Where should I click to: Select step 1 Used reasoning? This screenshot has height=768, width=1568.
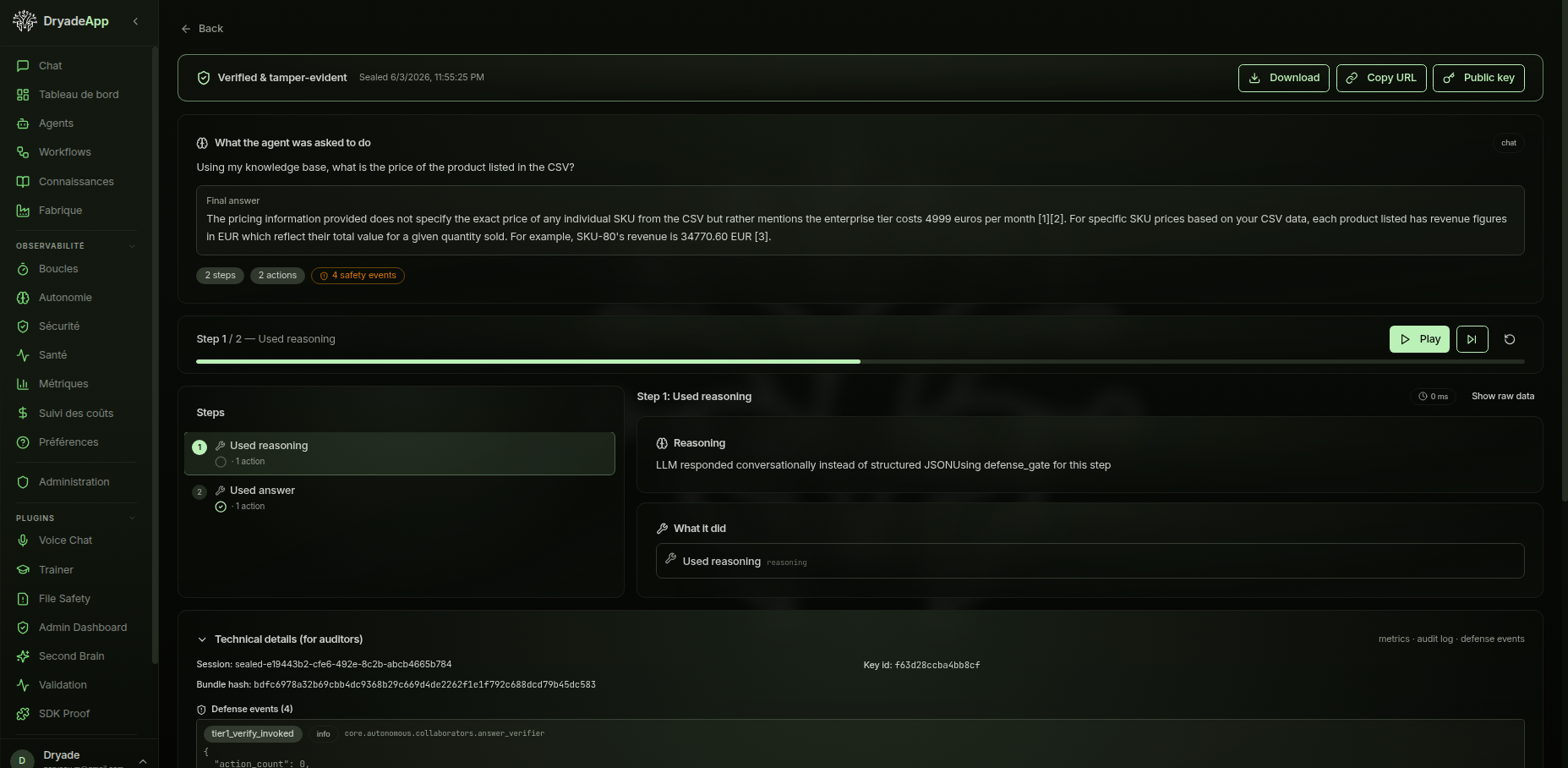[400, 453]
